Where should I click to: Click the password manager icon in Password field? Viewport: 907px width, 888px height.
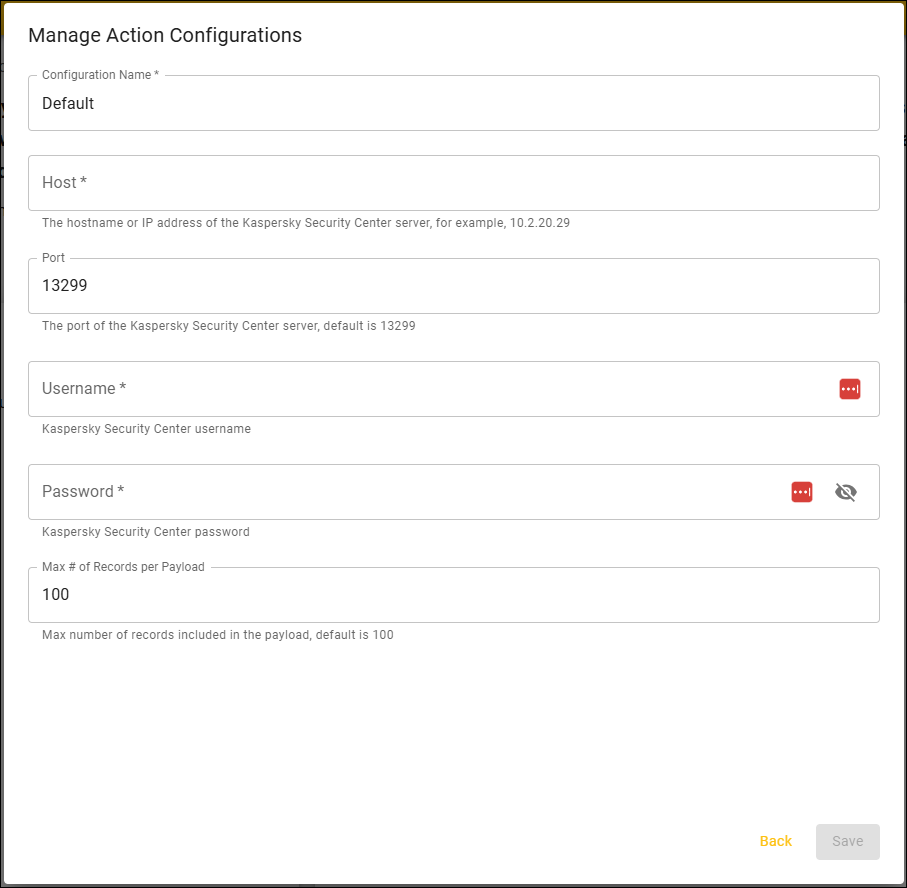coord(802,492)
